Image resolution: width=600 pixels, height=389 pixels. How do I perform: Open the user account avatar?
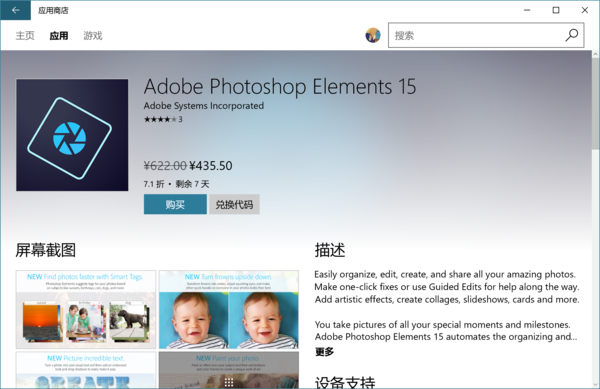[x=373, y=35]
